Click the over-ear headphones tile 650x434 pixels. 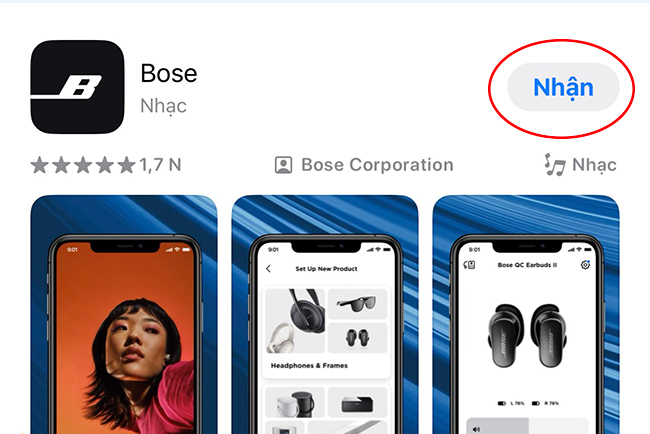point(295,321)
